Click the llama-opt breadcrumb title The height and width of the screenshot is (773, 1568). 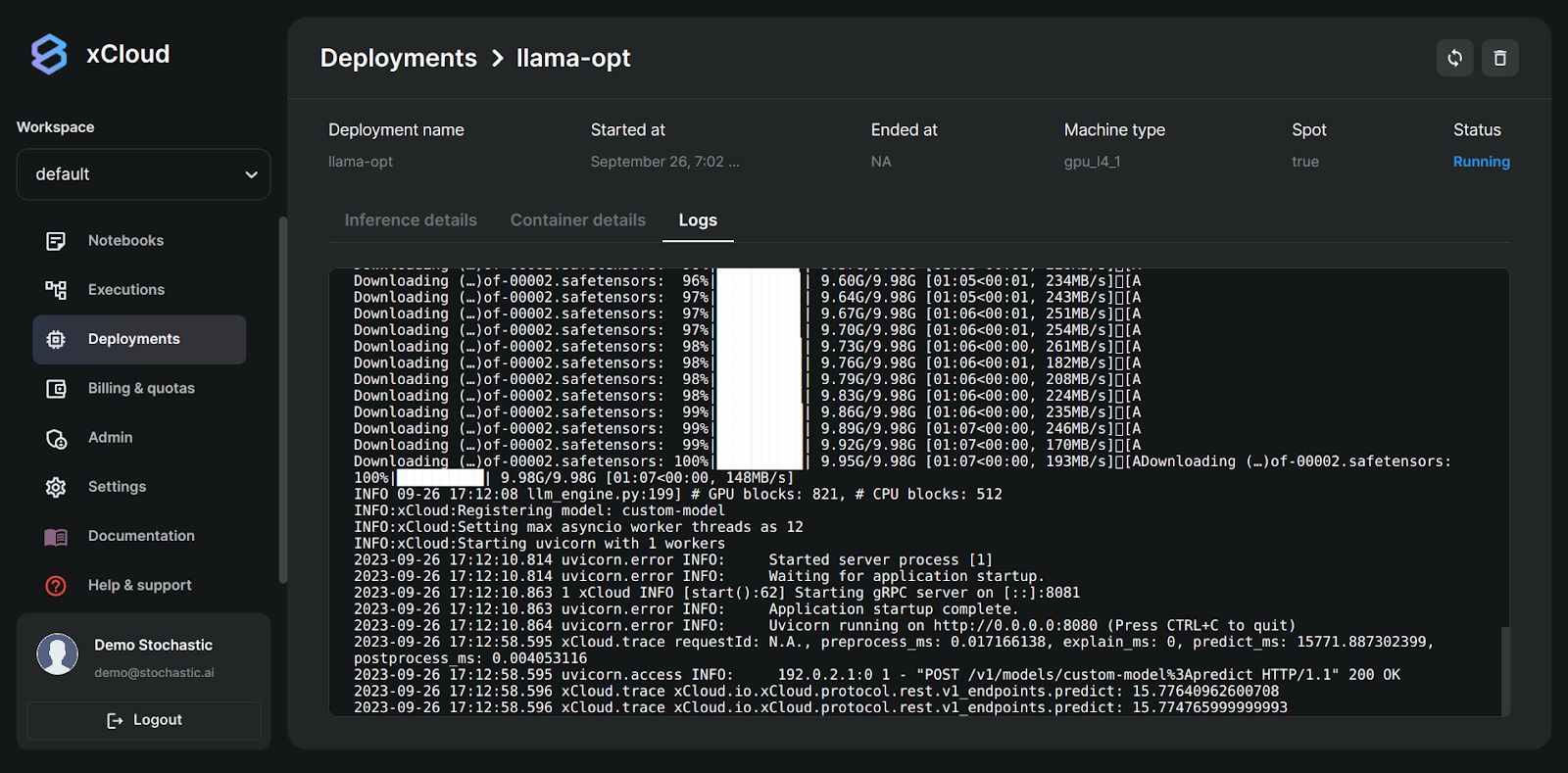click(x=573, y=59)
